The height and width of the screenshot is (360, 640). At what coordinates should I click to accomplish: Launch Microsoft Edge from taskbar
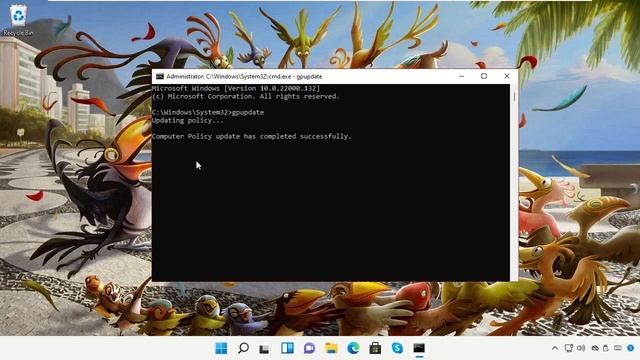click(x=353, y=348)
